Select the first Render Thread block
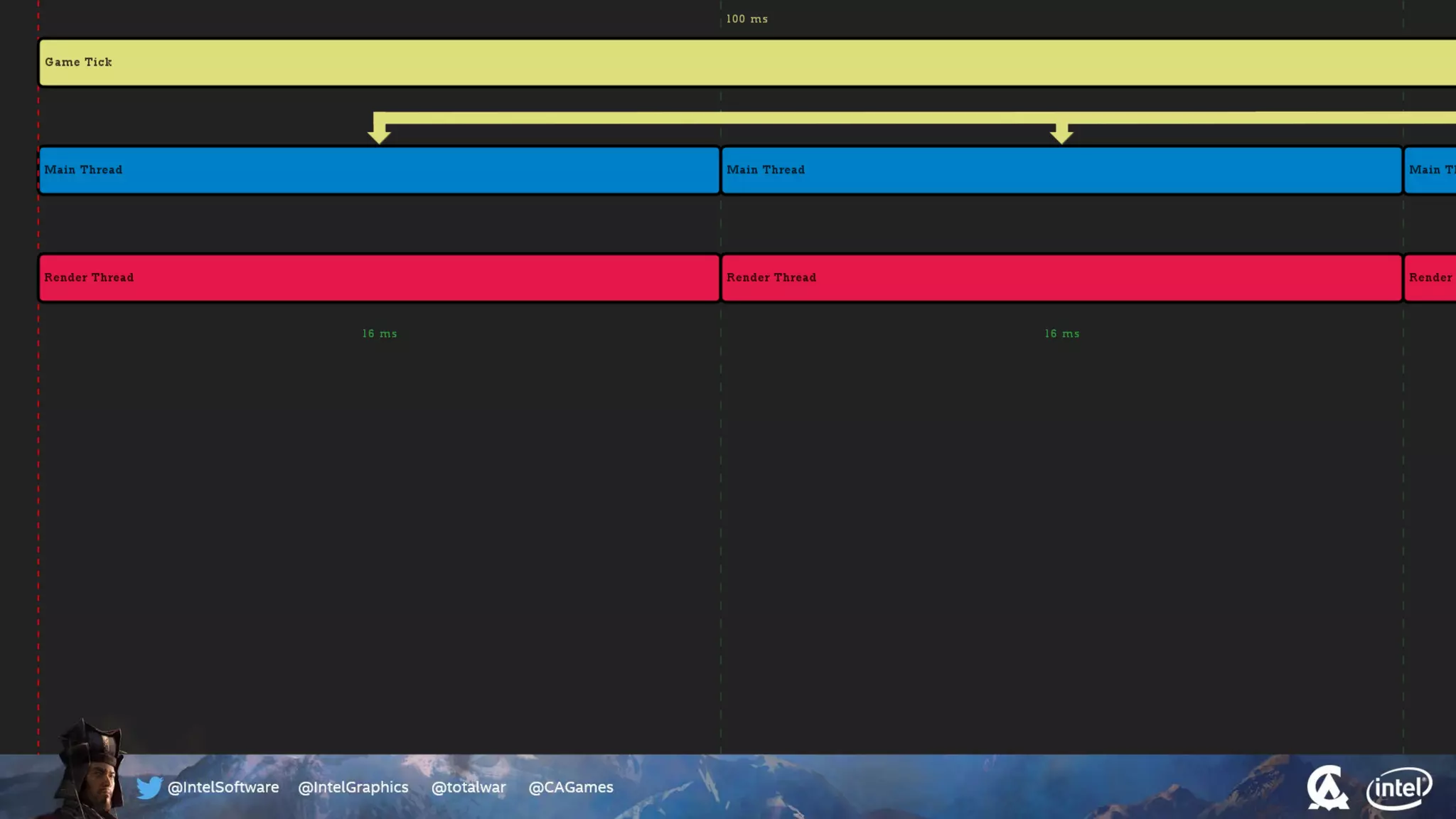Image resolution: width=1456 pixels, height=819 pixels. tap(379, 278)
